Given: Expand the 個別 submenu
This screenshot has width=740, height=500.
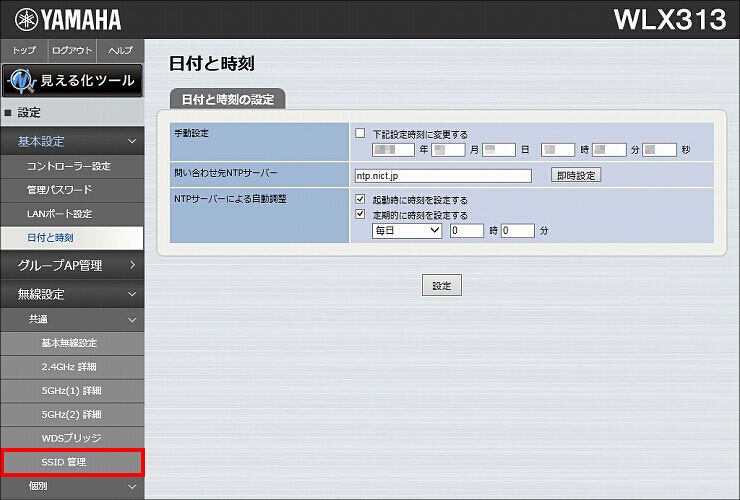Looking at the screenshot, I should [x=72, y=486].
